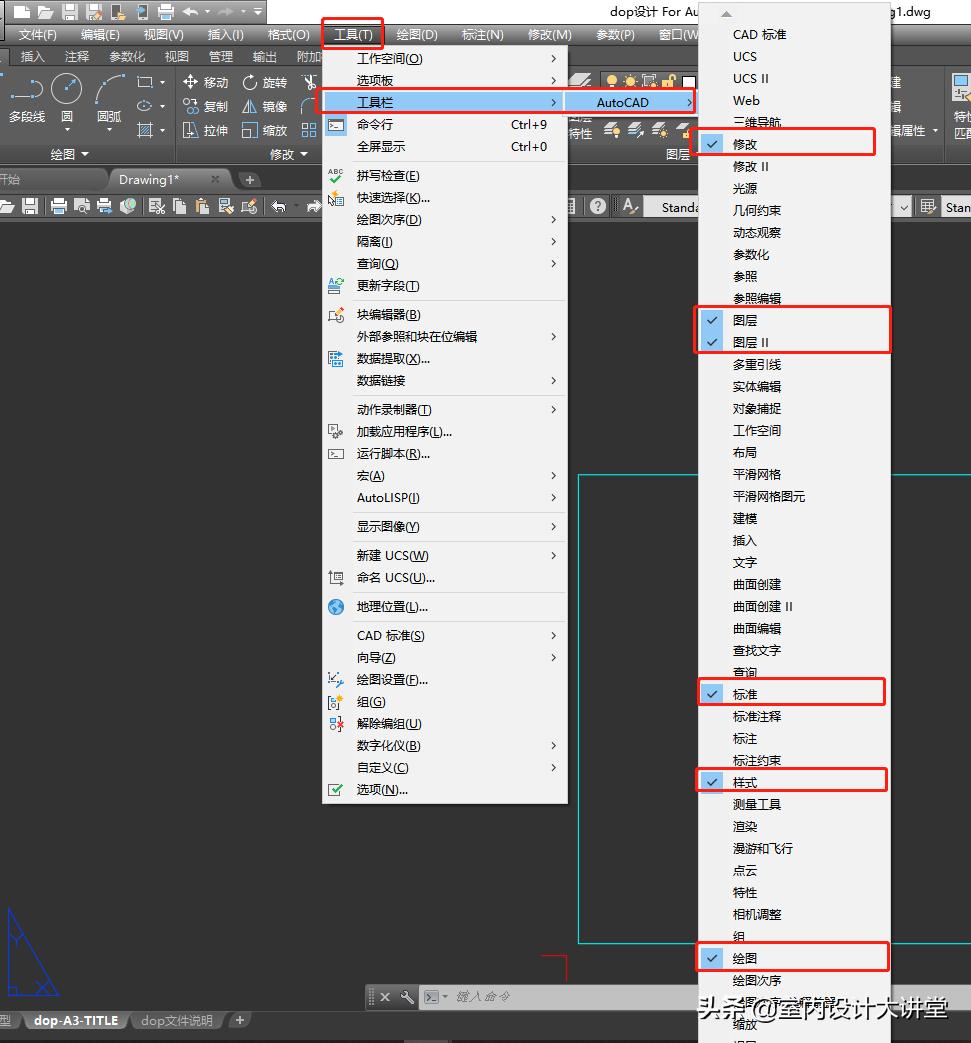The height and width of the screenshot is (1043, 971).
Task: Enable the 对象捕捉 toolbar
Action: click(757, 408)
